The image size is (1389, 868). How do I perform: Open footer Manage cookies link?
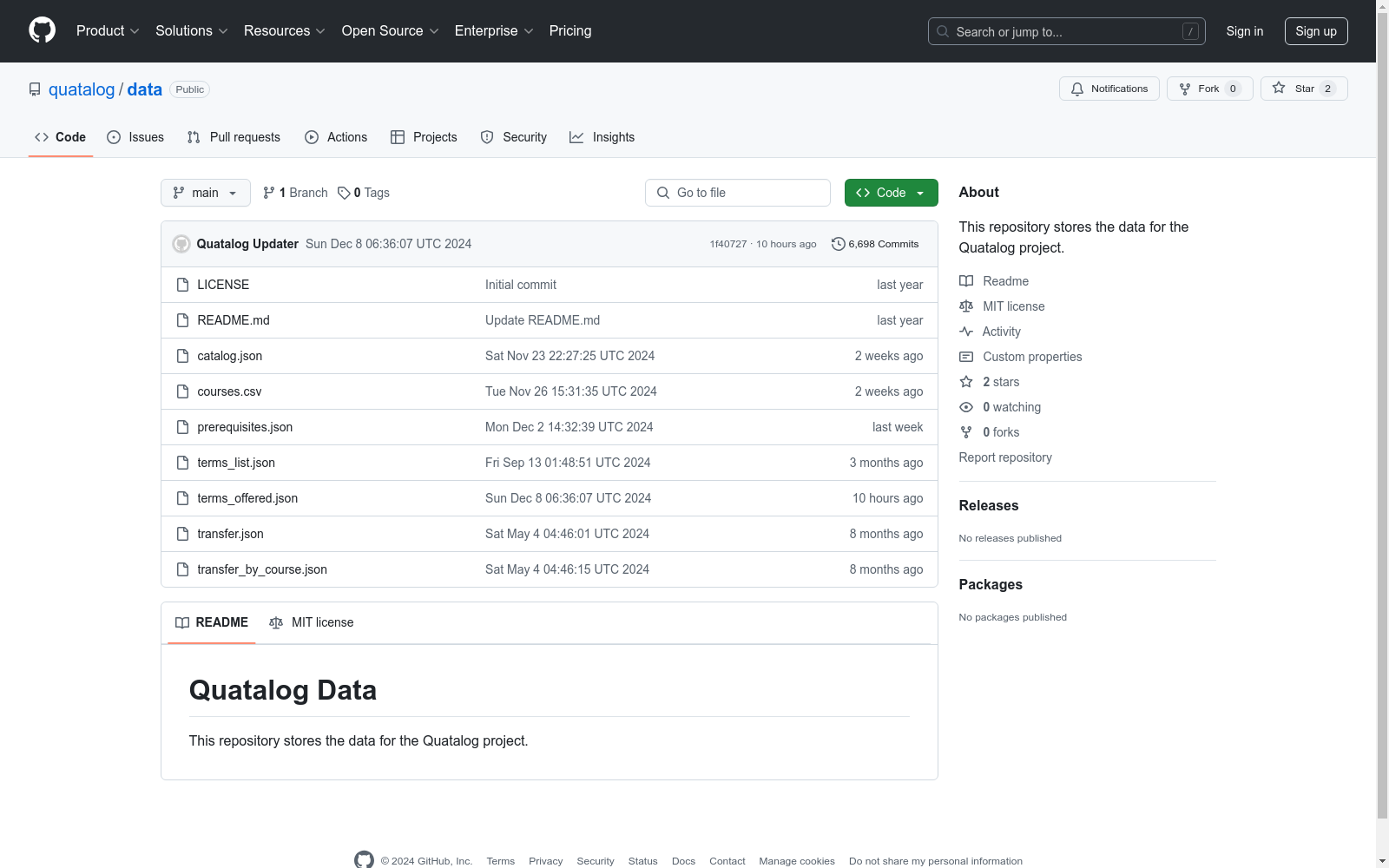pos(797,861)
